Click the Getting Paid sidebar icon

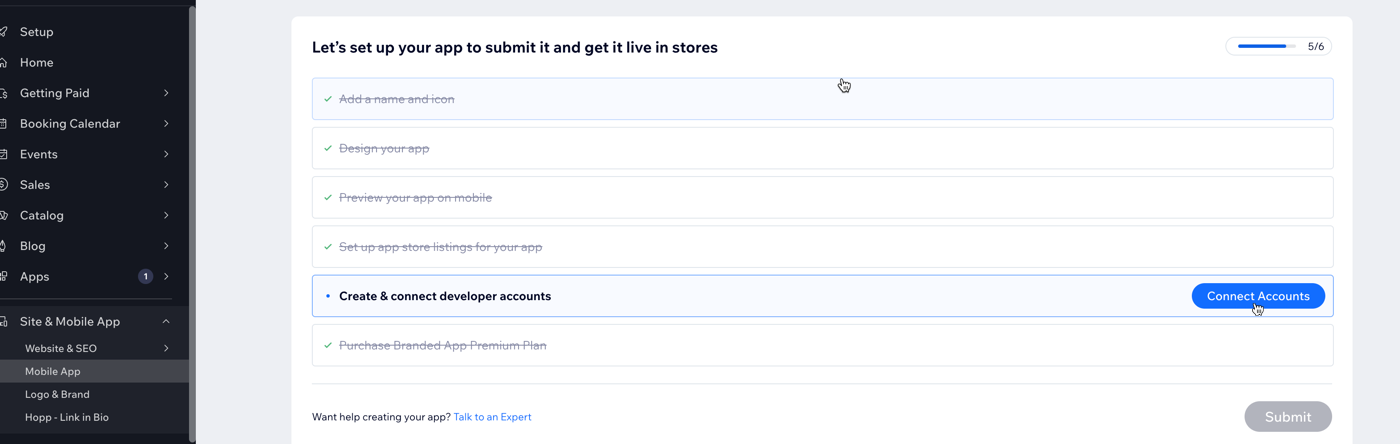pyautogui.click(x=4, y=93)
